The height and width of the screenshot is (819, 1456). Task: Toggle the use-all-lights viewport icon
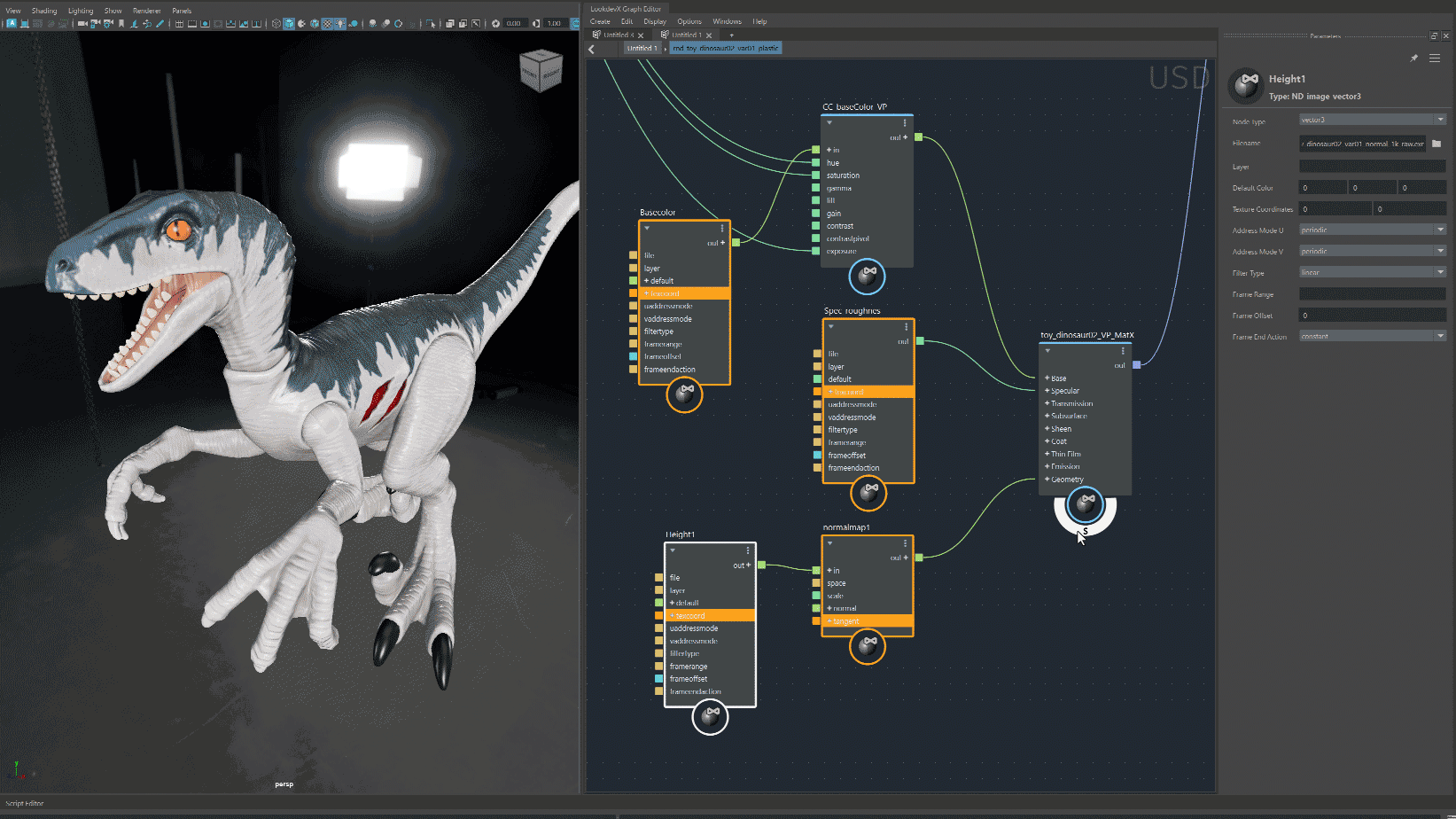click(341, 24)
